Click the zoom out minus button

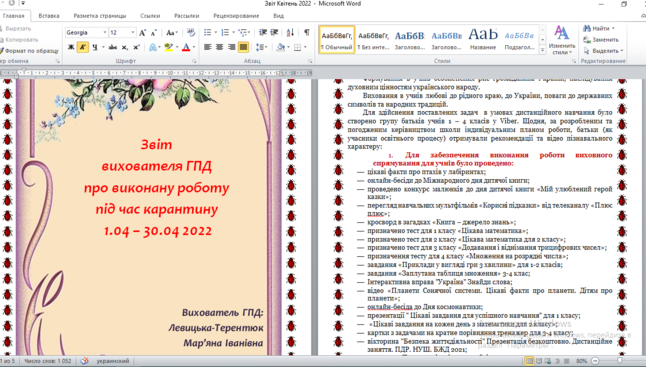[595, 361]
